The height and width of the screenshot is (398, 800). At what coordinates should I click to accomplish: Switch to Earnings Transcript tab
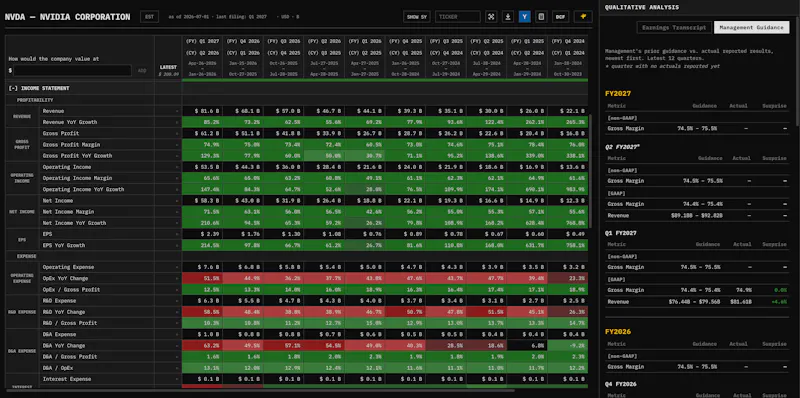coord(674,28)
